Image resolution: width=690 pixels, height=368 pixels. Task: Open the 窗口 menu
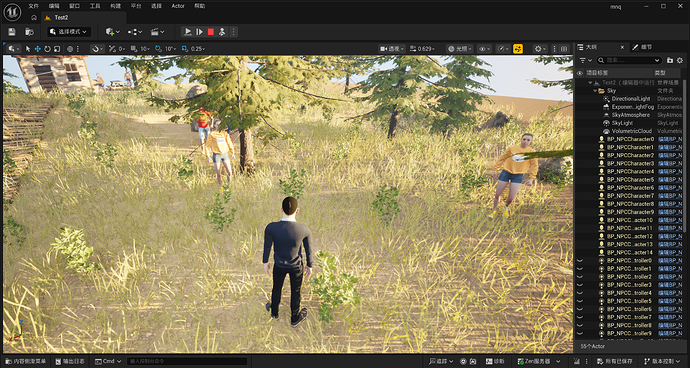[x=75, y=6]
